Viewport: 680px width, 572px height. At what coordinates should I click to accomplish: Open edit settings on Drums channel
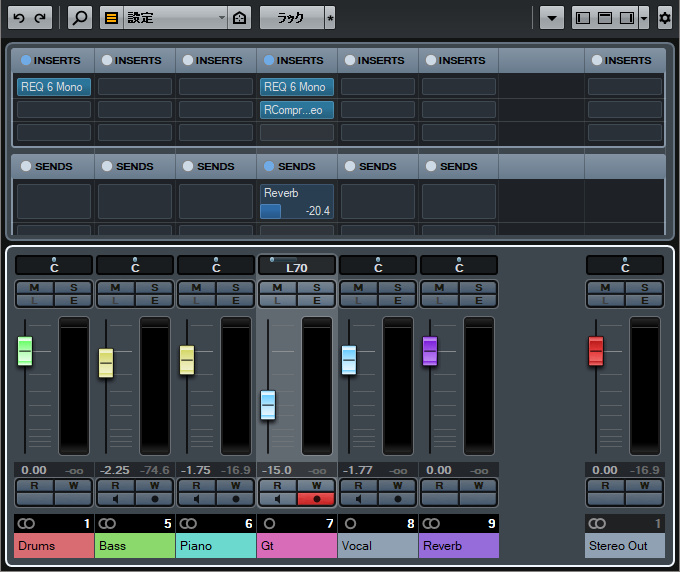point(73,301)
